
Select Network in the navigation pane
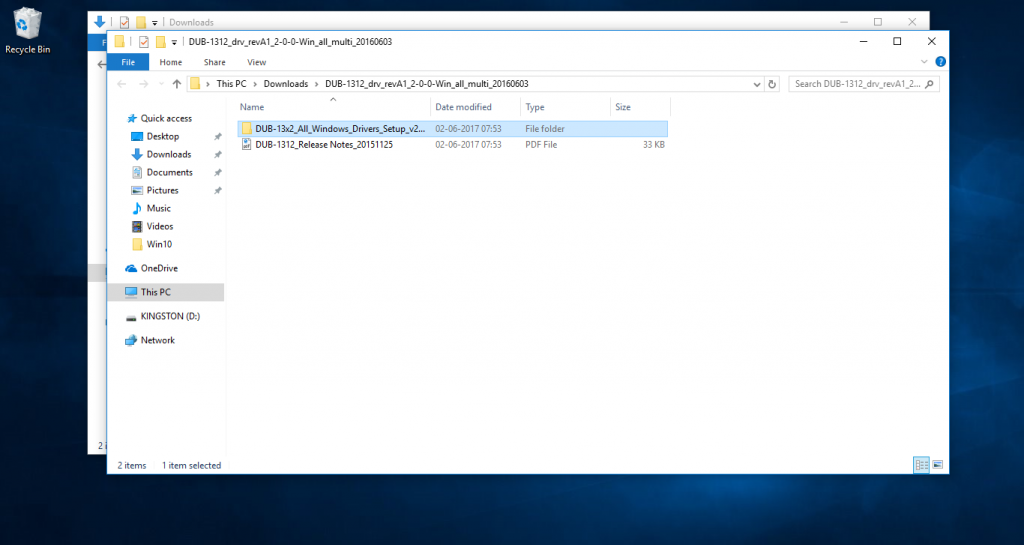click(157, 340)
